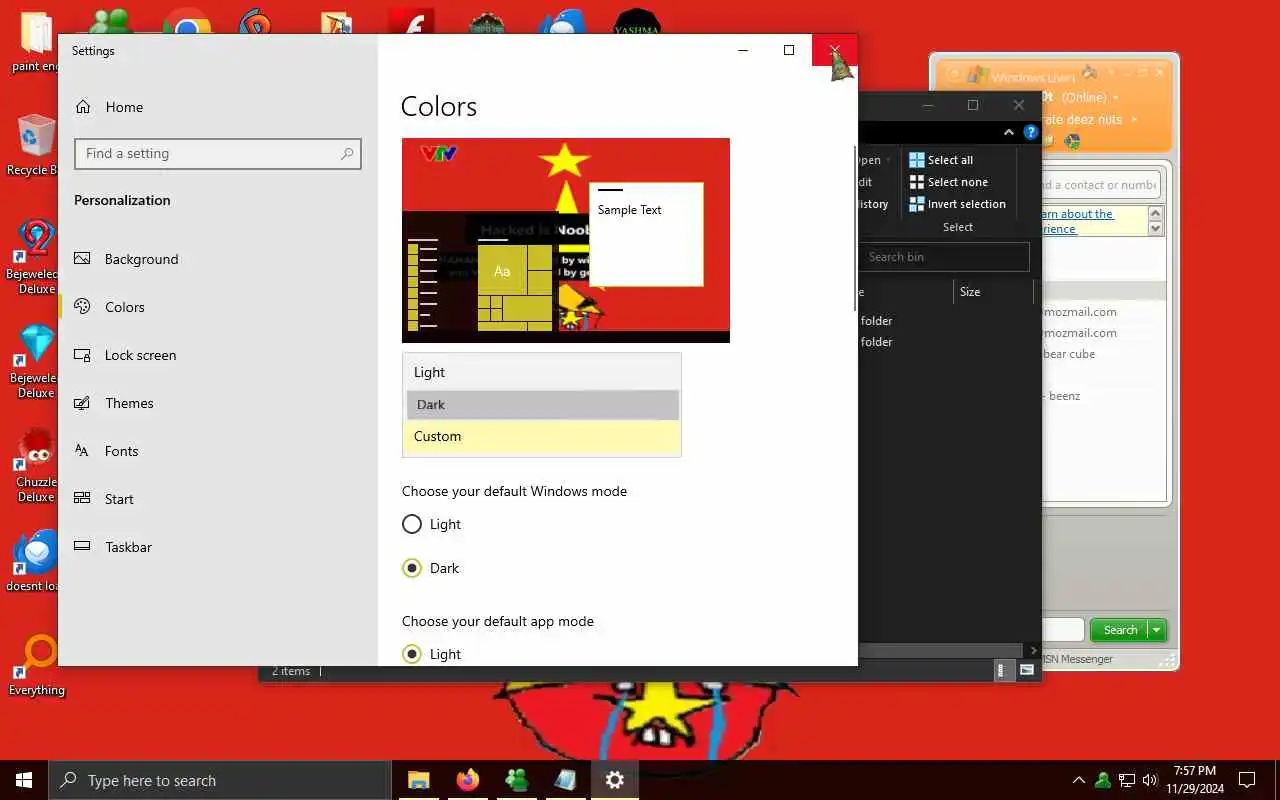
Task: Open the Action Center notification icon
Action: [x=1247, y=780]
